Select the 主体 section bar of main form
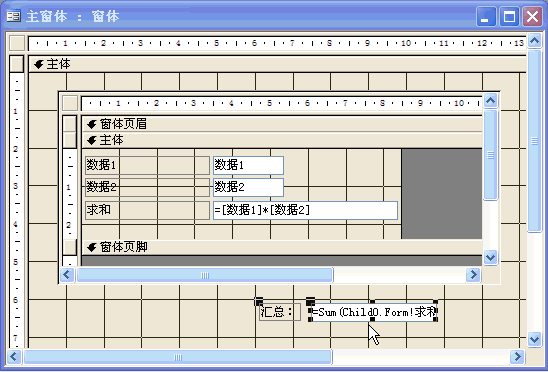This screenshot has height=372, width=548. pos(277,64)
